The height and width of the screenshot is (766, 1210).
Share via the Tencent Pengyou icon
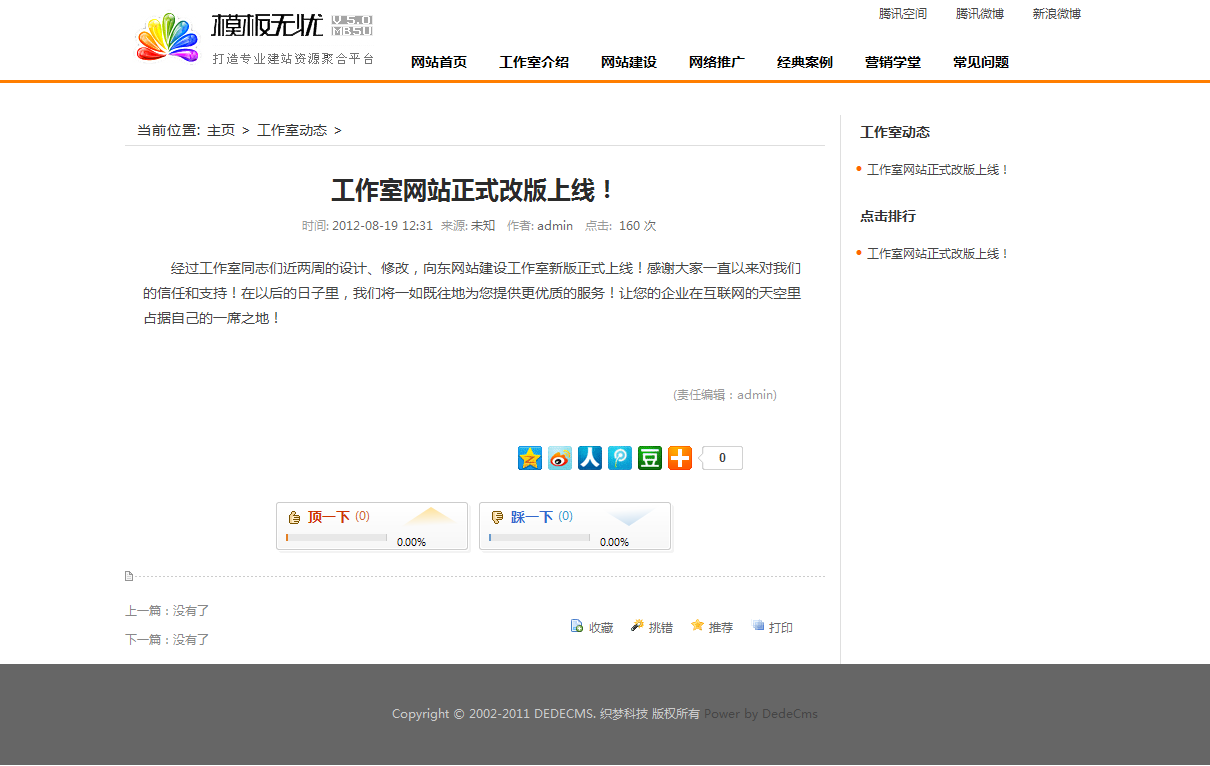pos(620,458)
